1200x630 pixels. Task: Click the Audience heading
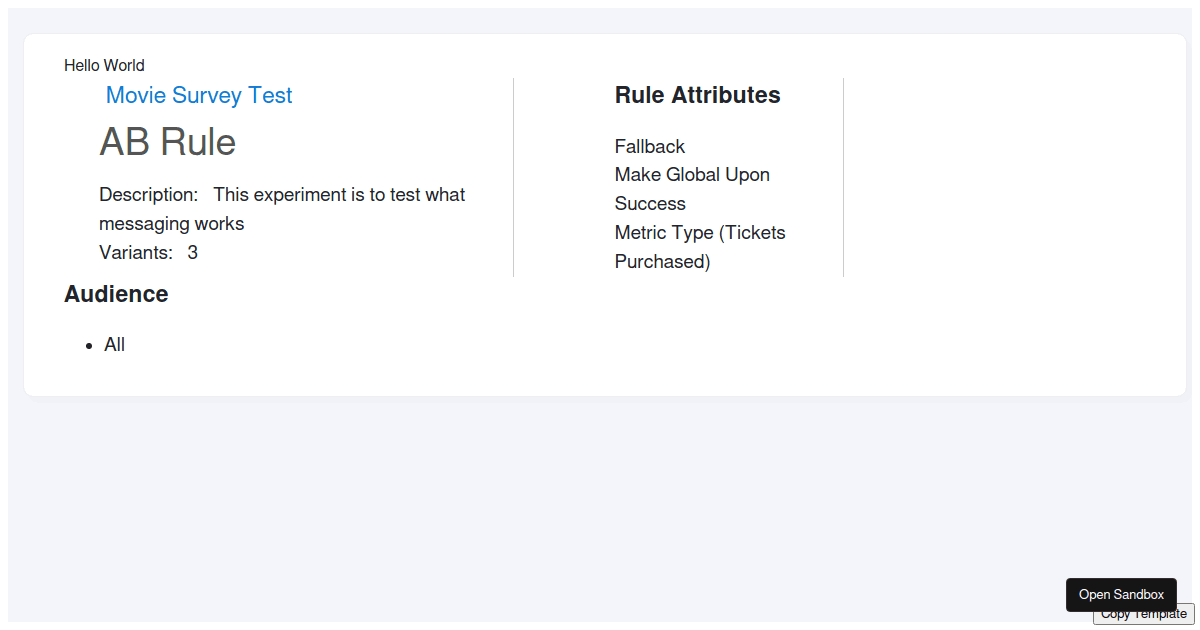point(116,294)
